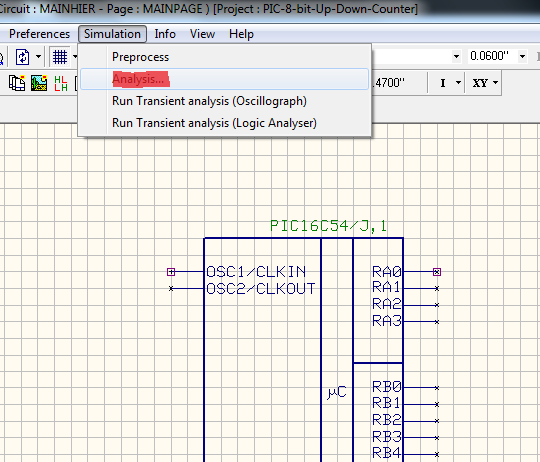Open the XY coordinate dropdown
The height and width of the screenshot is (462, 540).
496,83
